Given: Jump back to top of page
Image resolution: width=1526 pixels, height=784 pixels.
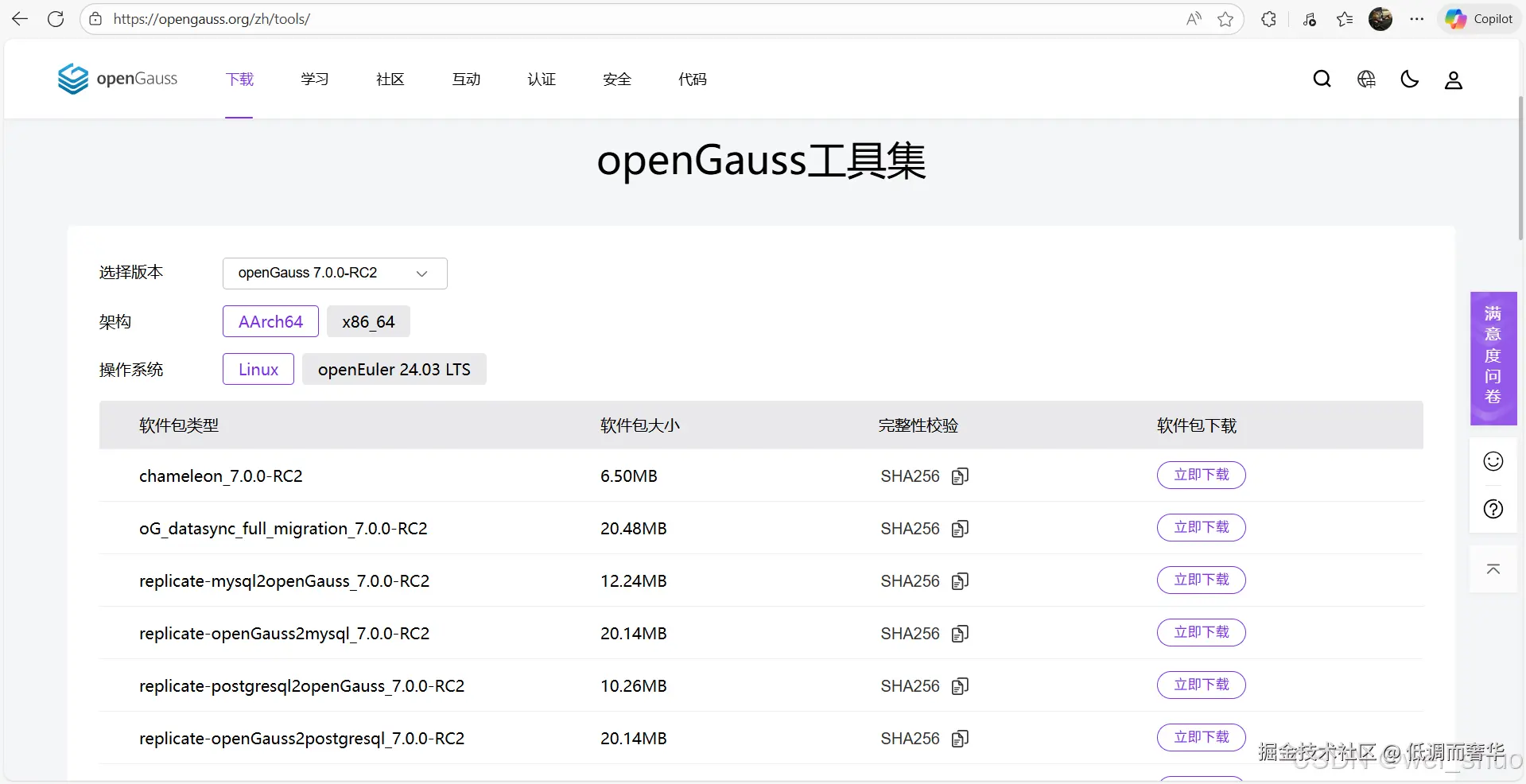Looking at the screenshot, I should pos(1493,569).
